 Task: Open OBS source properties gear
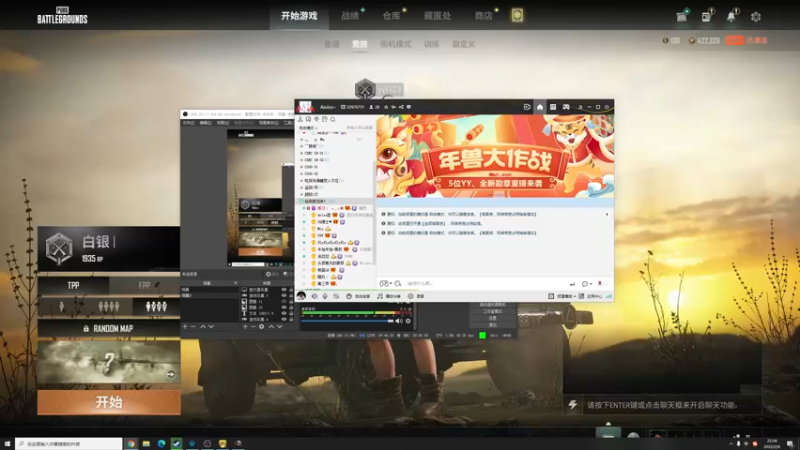pyautogui.click(x=262, y=327)
